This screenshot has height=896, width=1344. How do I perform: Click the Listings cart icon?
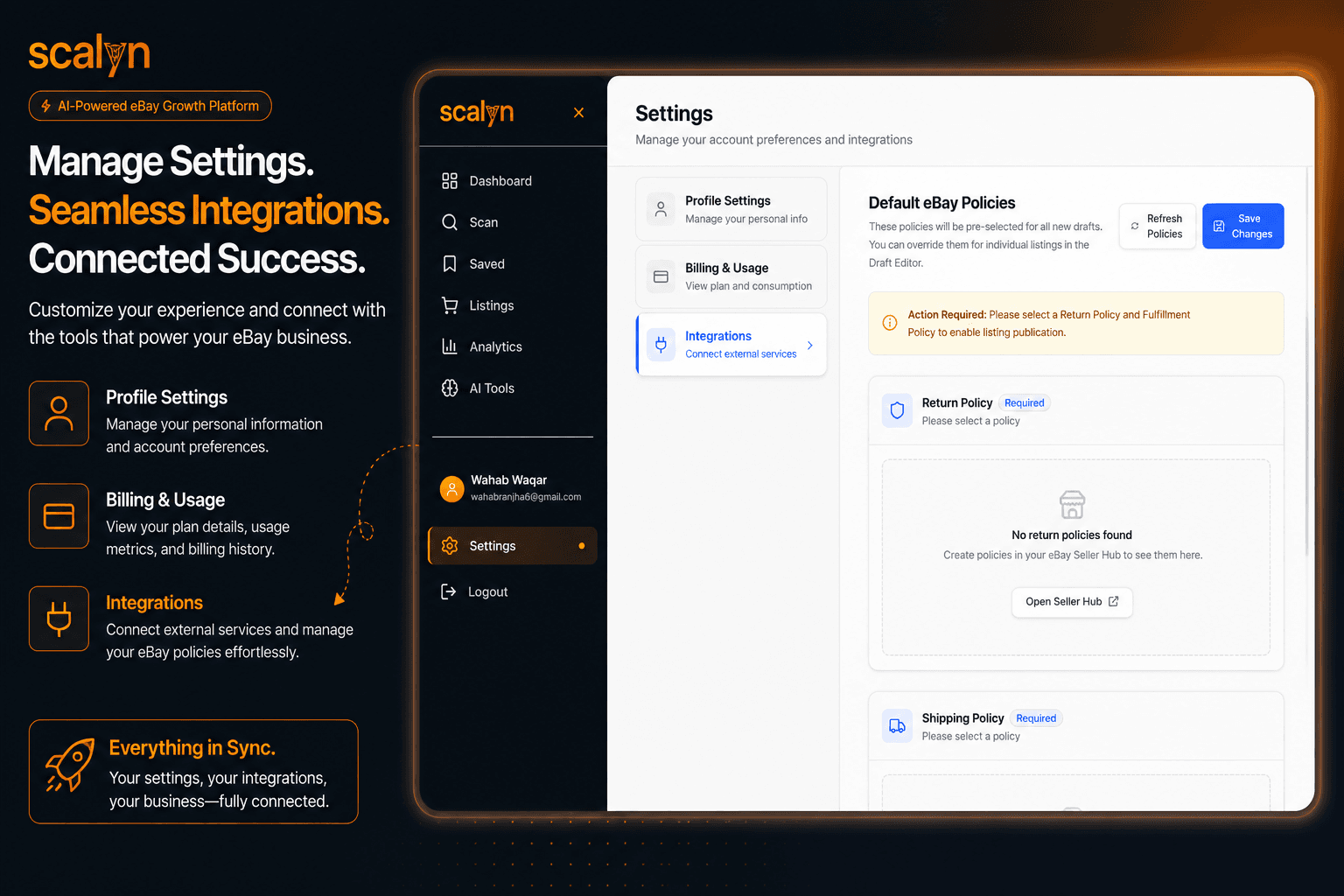[x=450, y=305]
